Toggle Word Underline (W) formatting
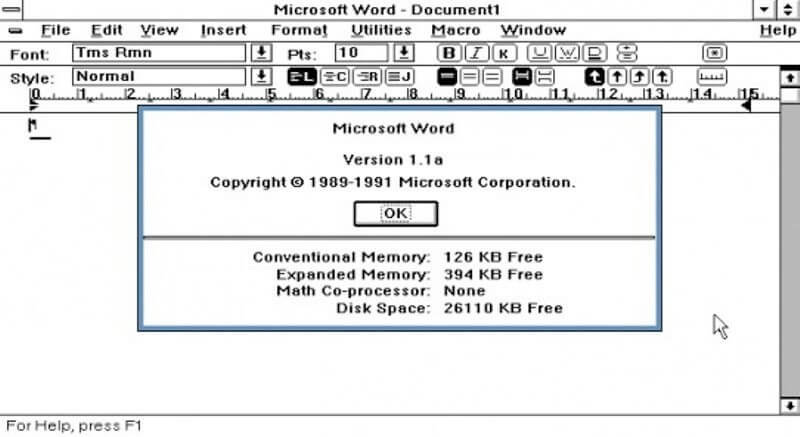This screenshot has height=437, width=800. click(567, 53)
